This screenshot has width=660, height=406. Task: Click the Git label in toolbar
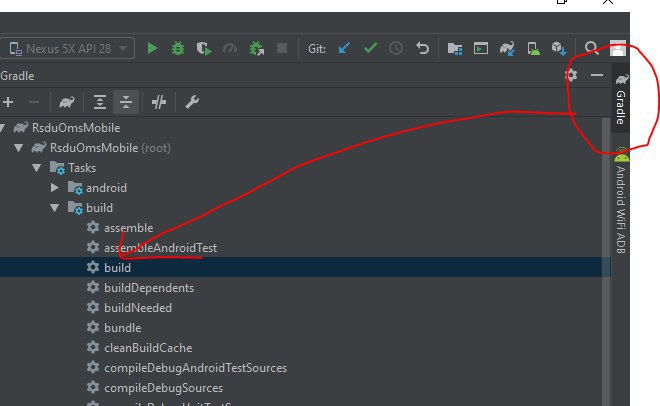click(x=317, y=49)
